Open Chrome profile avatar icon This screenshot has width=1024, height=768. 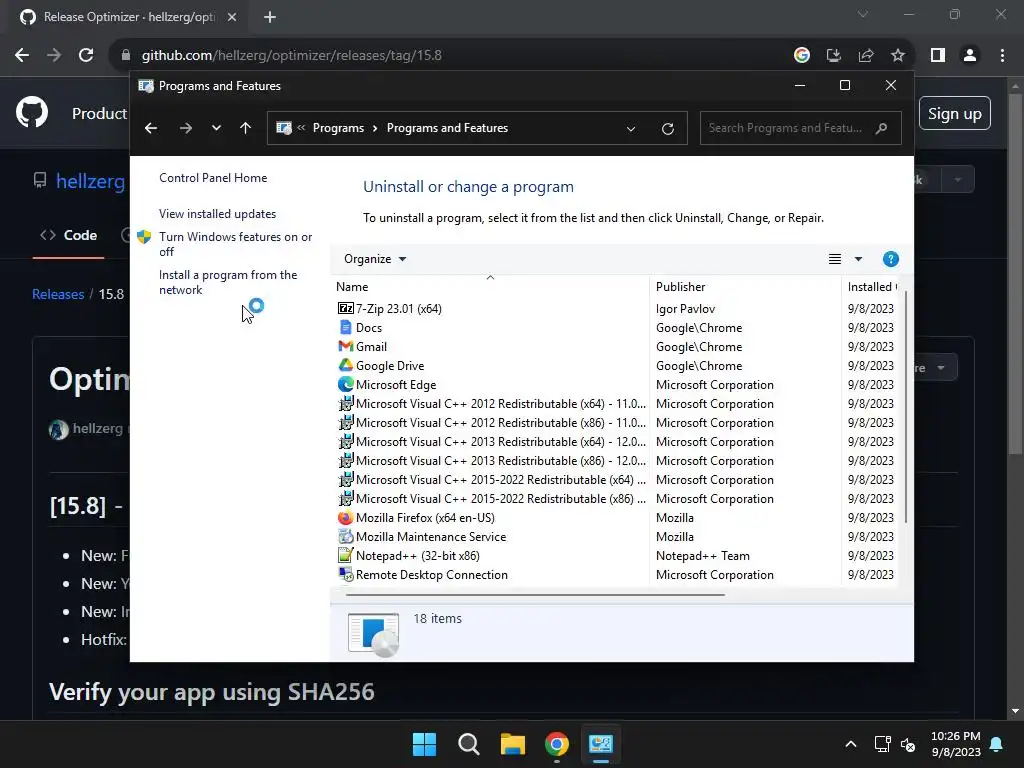(x=970, y=56)
